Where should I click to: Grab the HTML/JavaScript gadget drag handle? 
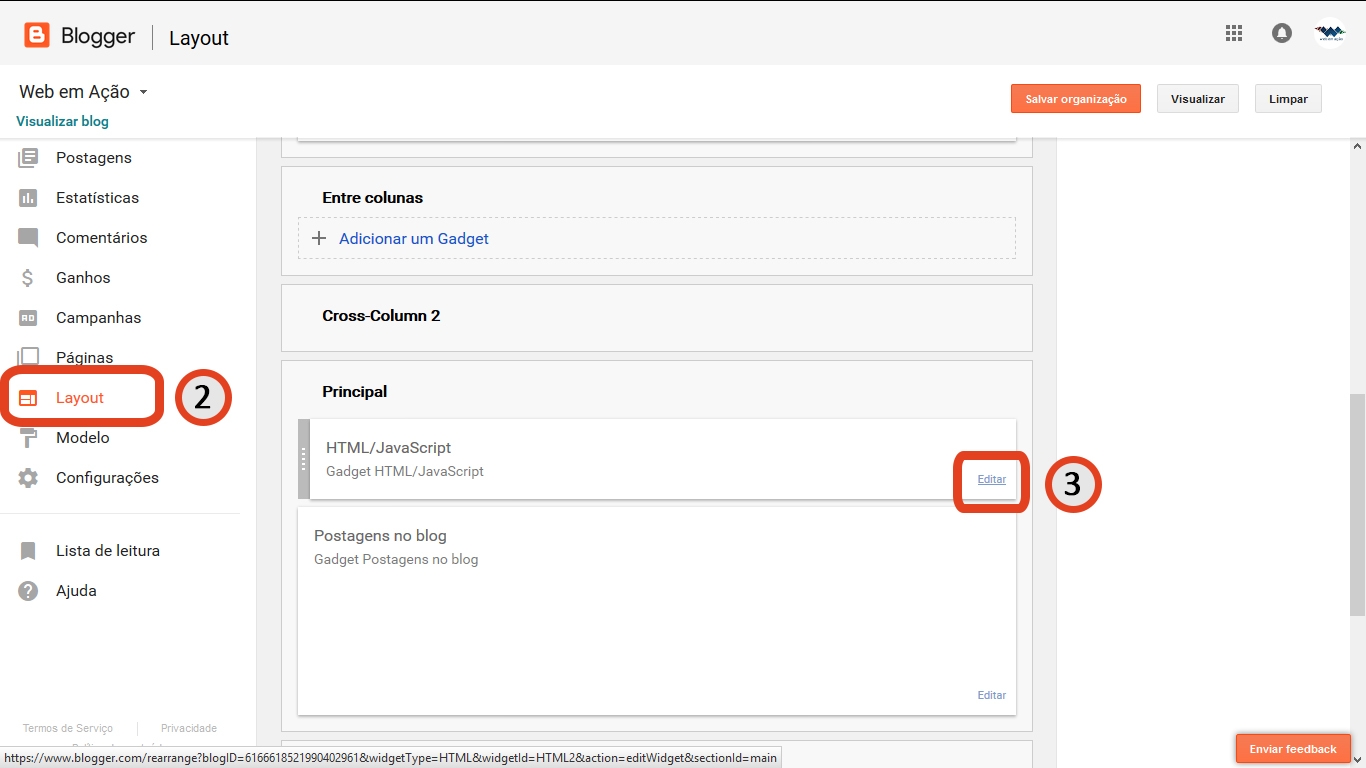304,459
